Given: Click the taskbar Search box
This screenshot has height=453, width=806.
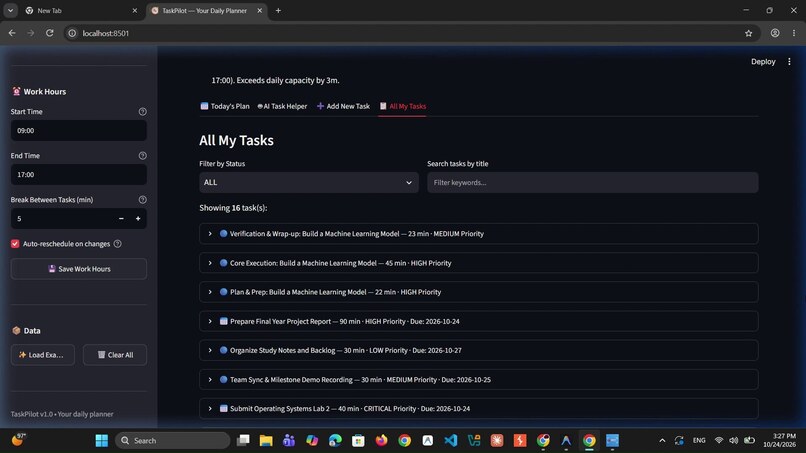Looking at the screenshot, I should [x=173, y=441].
